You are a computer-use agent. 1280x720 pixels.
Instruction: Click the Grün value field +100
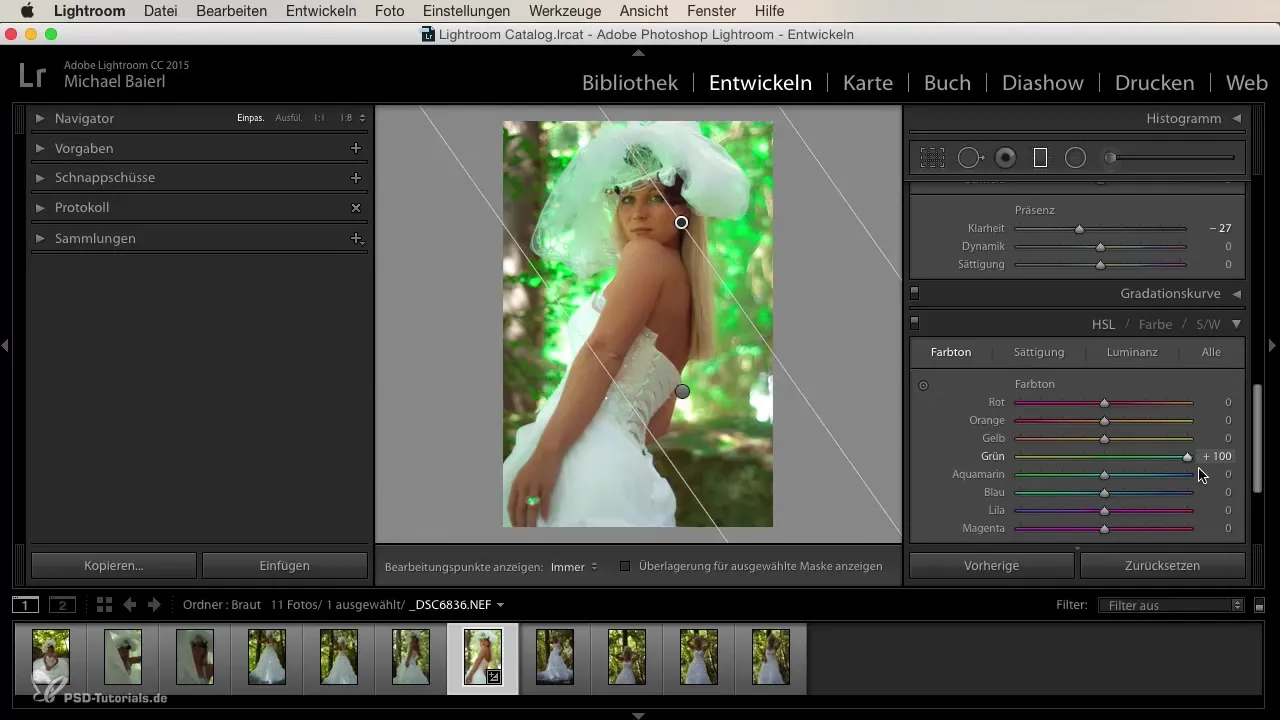[1216, 457]
